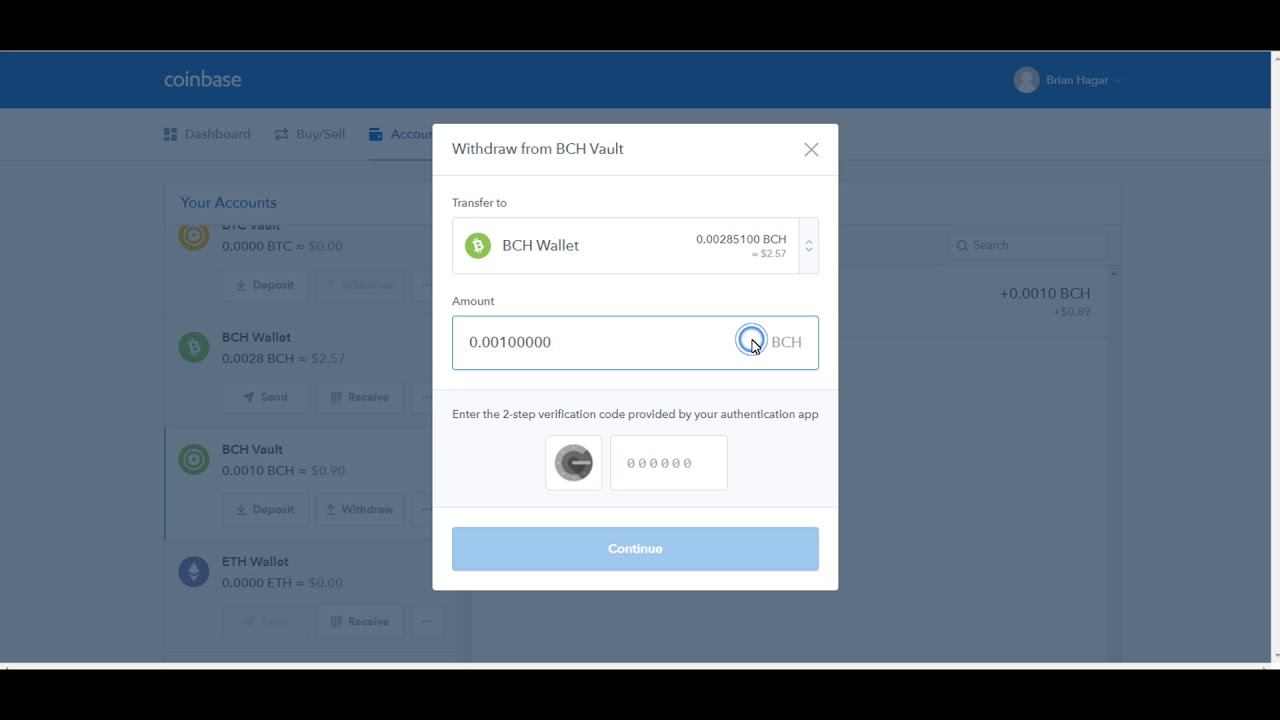This screenshot has height=720, width=1280.
Task: Click Send under BCH Wallet
Action: coord(265,397)
